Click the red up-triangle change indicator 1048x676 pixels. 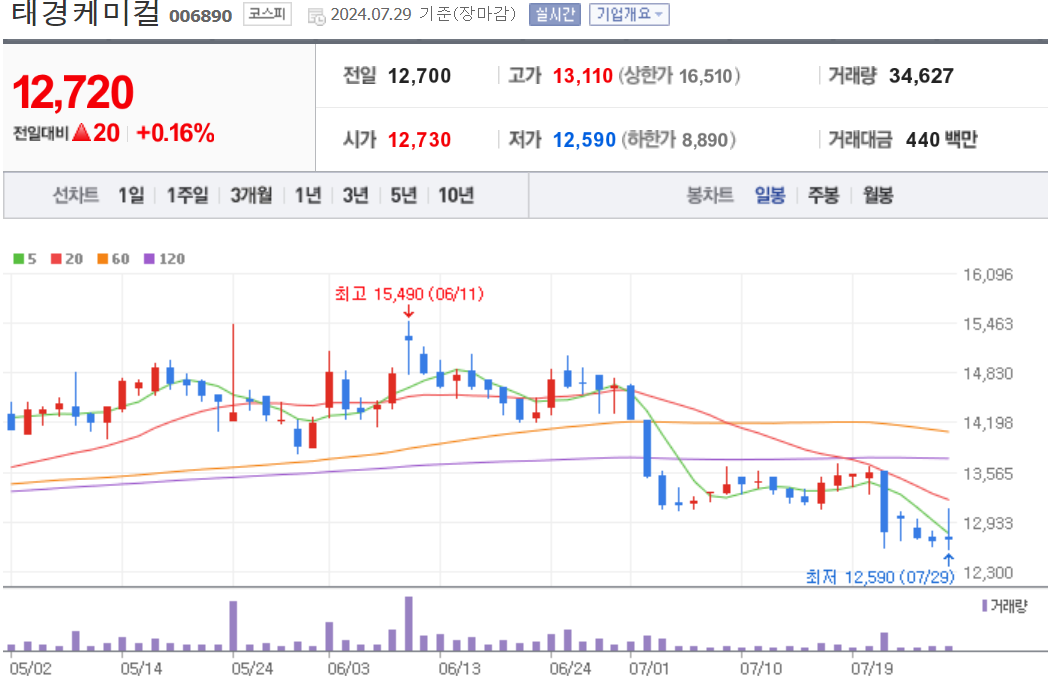coord(82,132)
